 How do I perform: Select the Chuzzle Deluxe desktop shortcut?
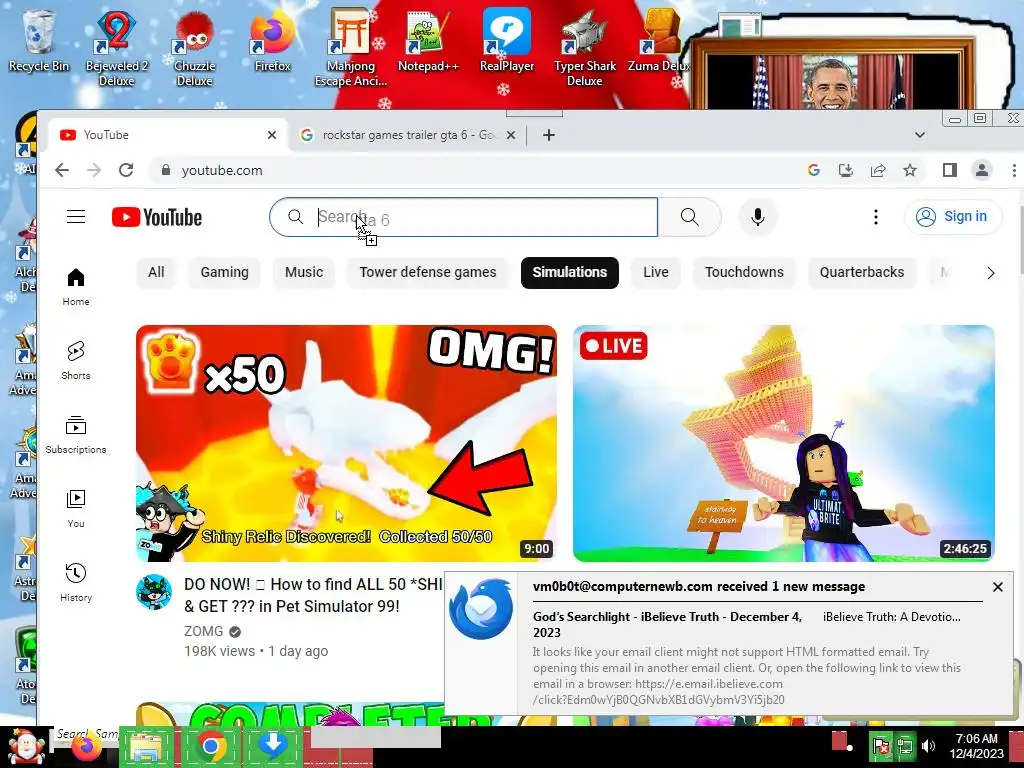[194, 46]
